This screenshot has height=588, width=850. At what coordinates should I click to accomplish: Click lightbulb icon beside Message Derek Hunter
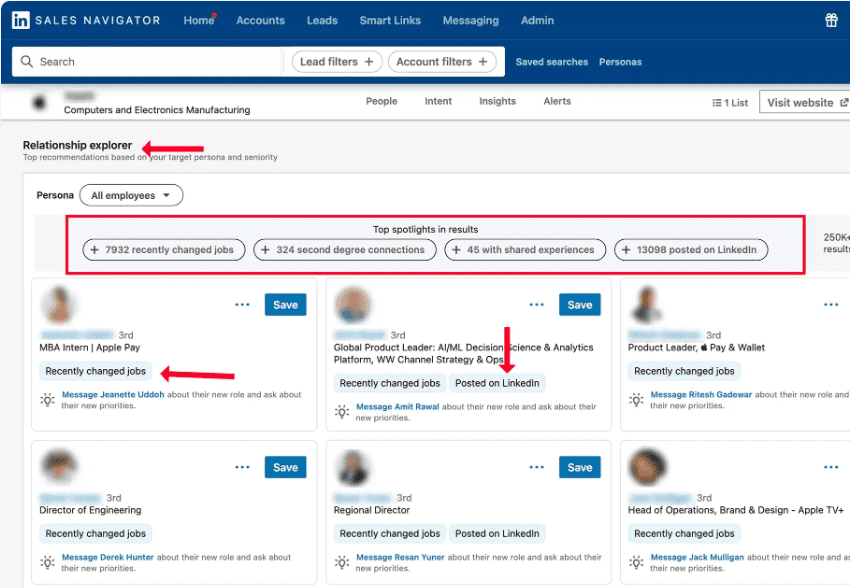[47, 563]
